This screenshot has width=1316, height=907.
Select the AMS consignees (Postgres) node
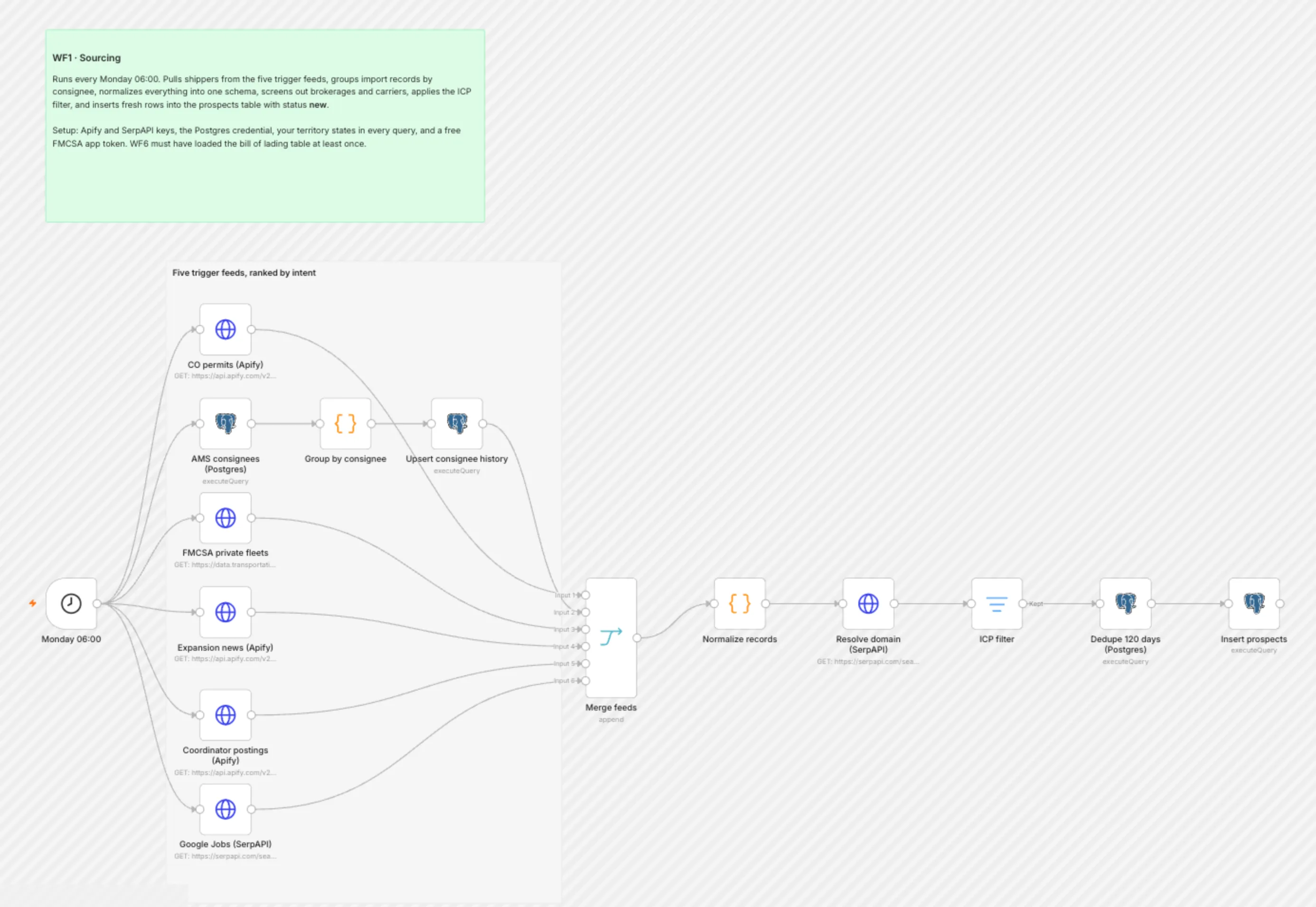pos(225,423)
